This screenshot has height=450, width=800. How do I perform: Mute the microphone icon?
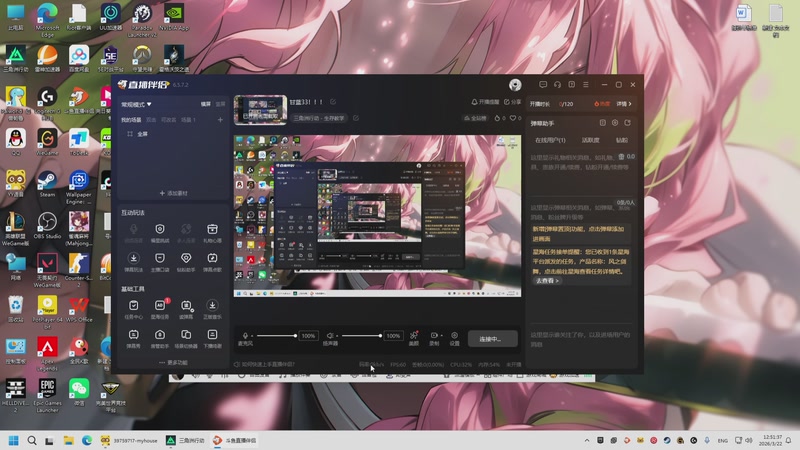(245, 335)
